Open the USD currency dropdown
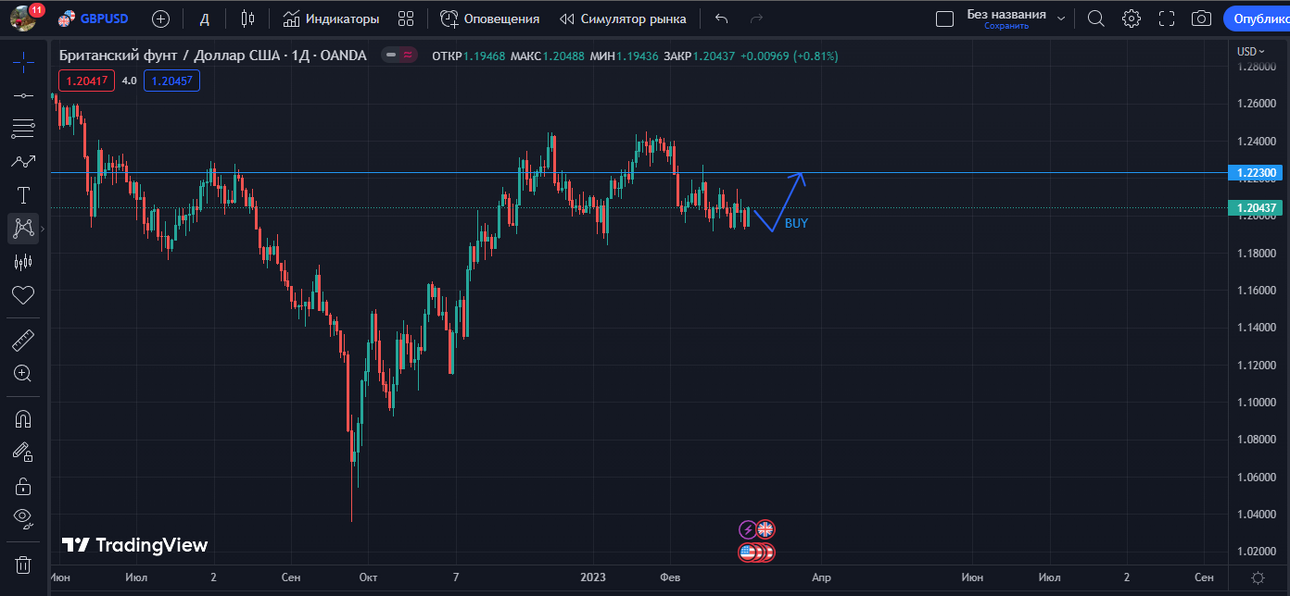This screenshot has height=596, width=1290. click(x=1250, y=51)
